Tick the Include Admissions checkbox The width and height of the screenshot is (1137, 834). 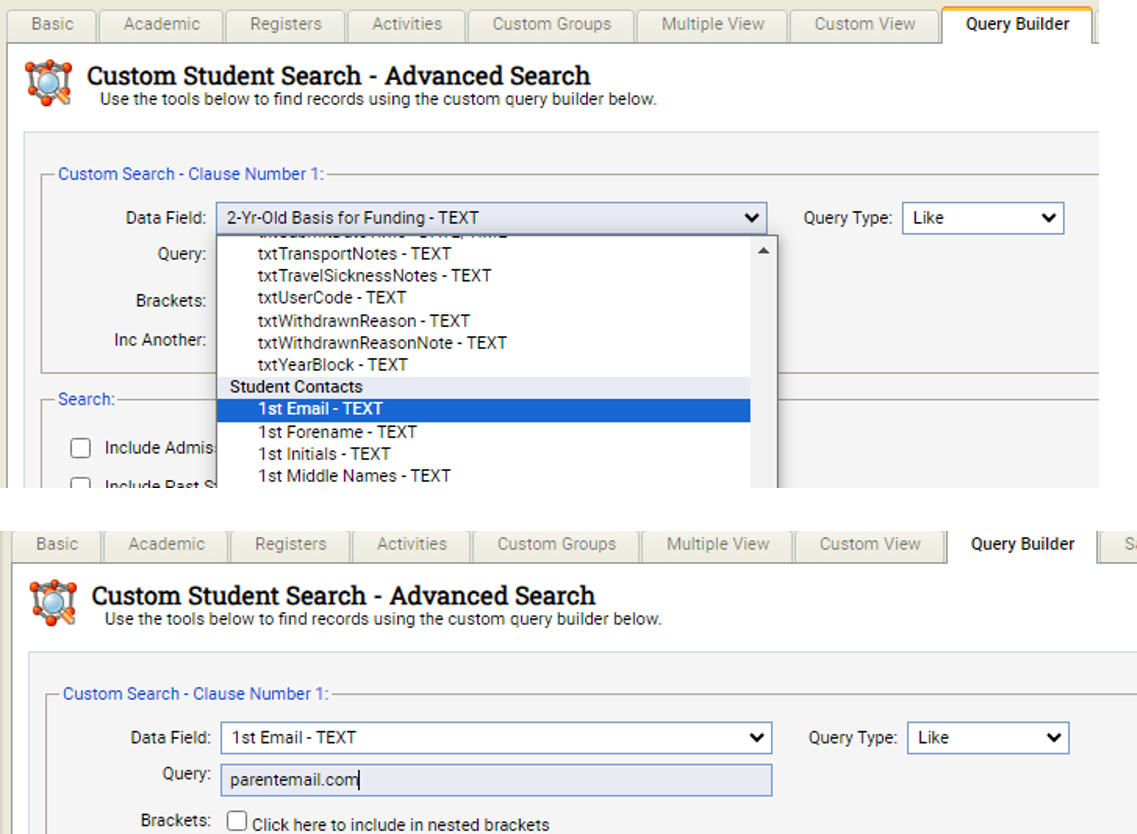click(81, 448)
